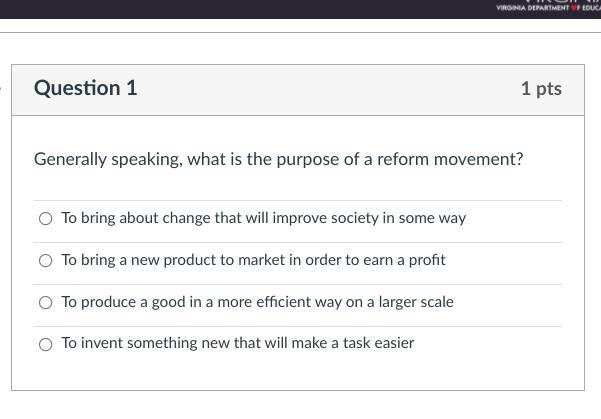Click the dark header bar at the top
This screenshot has height=419, width=601.
pos(250,8)
